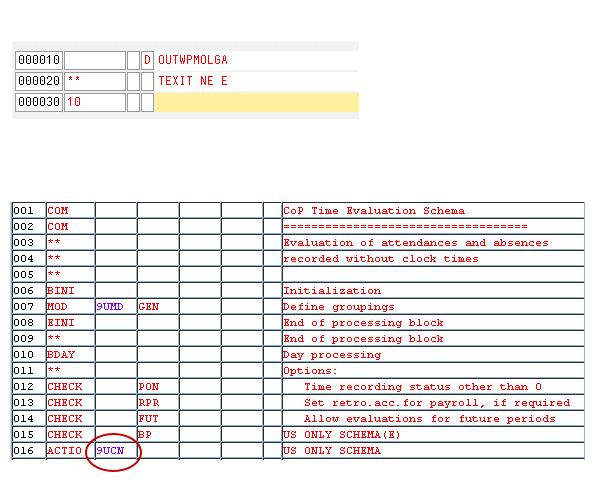Viewport: 600px width, 488px height.
Task: Select the field containing 10 in line 000030
Action: (x=95, y=102)
